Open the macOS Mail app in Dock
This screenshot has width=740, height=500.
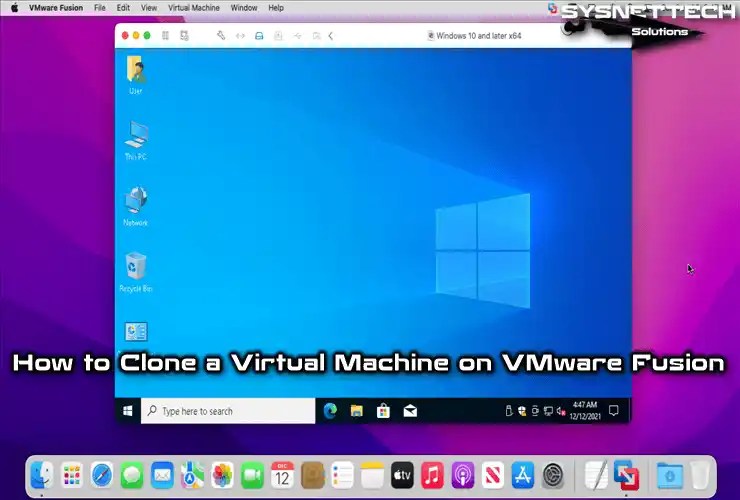tap(162, 475)
